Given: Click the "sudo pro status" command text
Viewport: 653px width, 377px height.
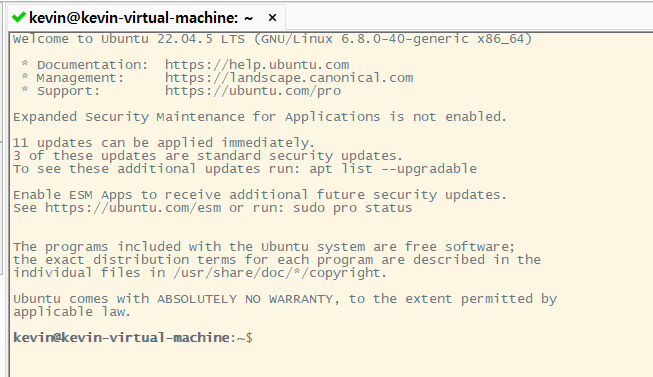Looking at the screenshot, I should coord(352,207).
